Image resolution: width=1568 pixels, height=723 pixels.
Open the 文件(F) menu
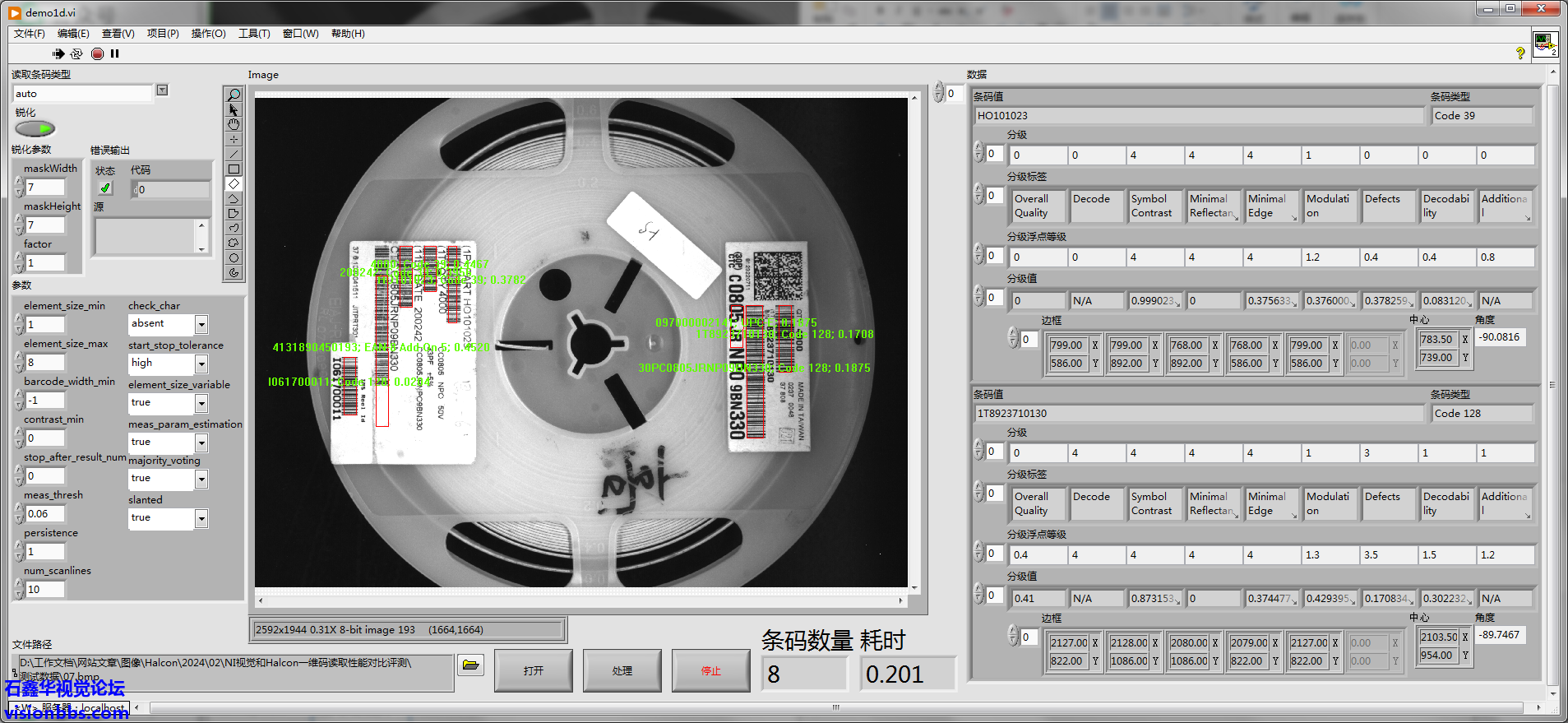point(29,34)
